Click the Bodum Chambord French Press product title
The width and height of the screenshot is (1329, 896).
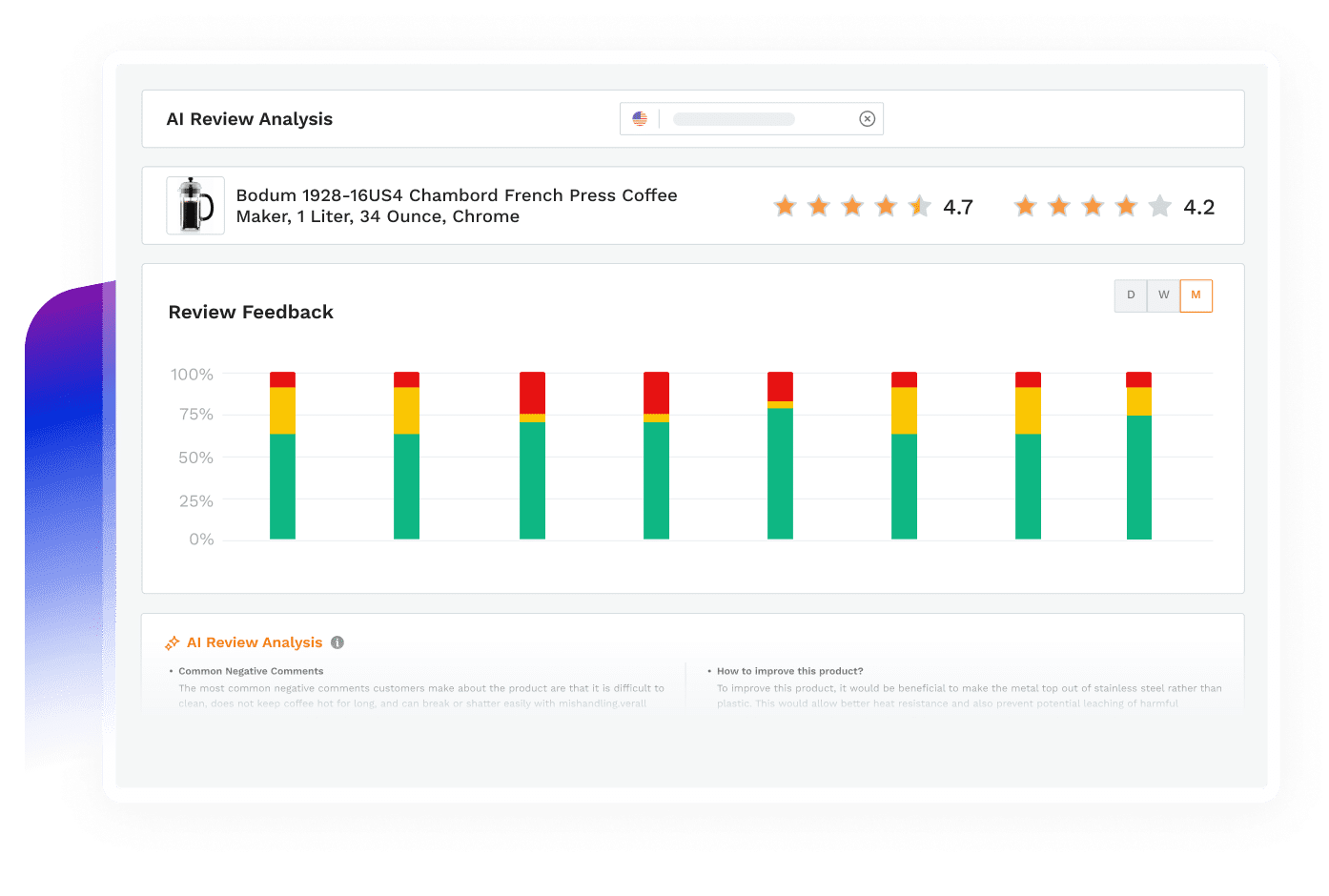tap(457, 206)
